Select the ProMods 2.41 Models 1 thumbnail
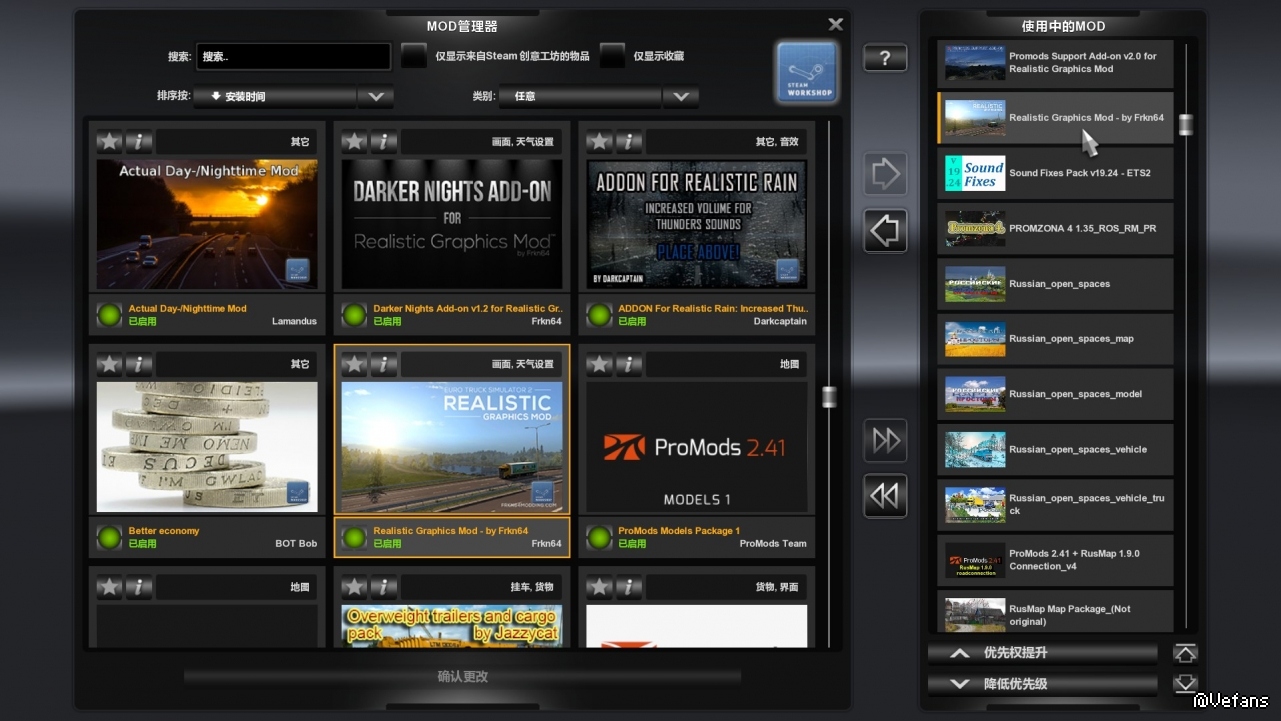Image resolution: width=1281 pixels, height=721 pixels. click(x=697, y=447)
